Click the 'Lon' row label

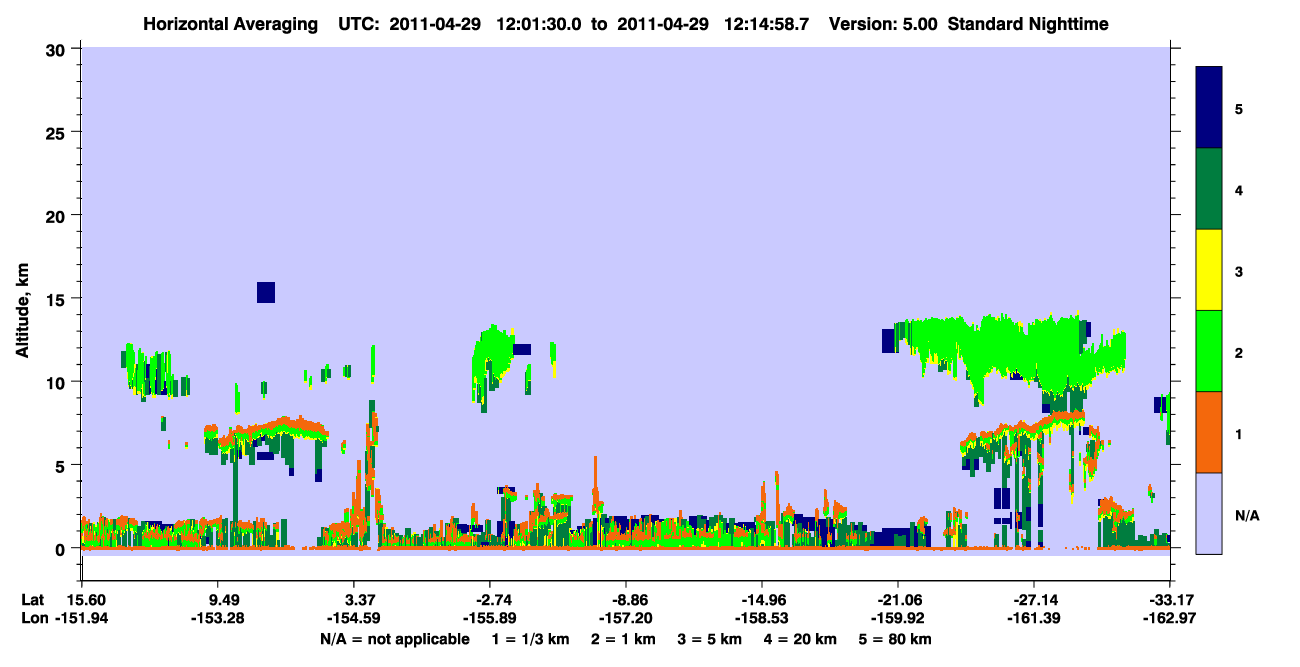[x=34, y=618]
